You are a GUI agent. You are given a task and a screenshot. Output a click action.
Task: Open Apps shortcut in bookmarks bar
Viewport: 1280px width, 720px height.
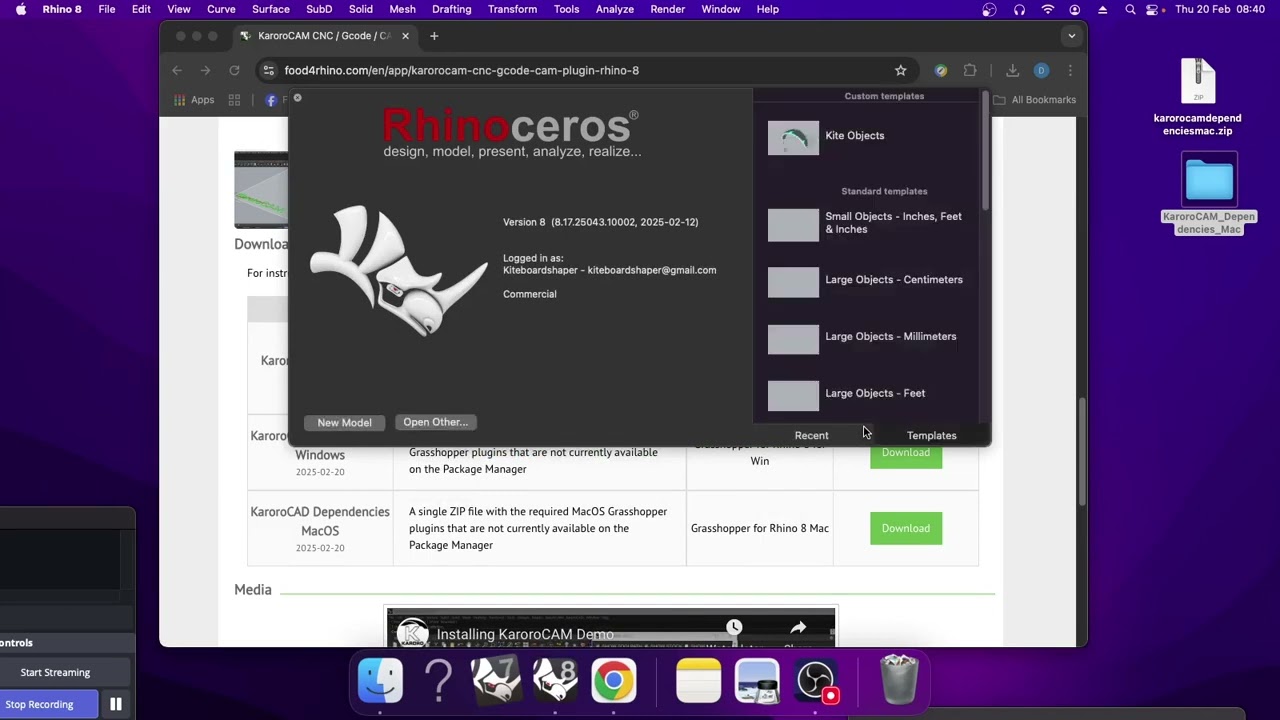(x=194, y=100)
